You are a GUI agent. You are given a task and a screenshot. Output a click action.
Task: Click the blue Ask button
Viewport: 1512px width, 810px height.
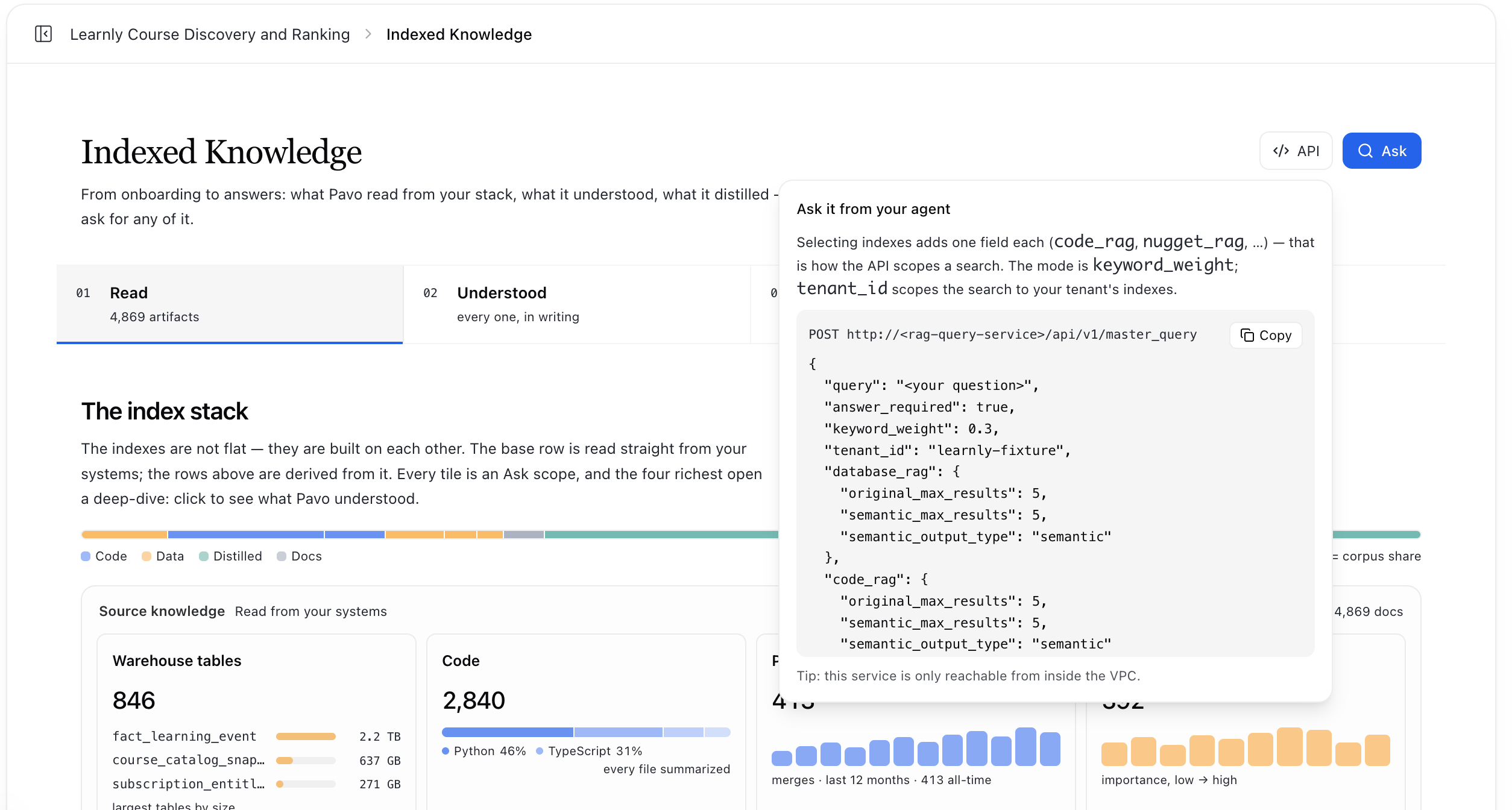1381,151
